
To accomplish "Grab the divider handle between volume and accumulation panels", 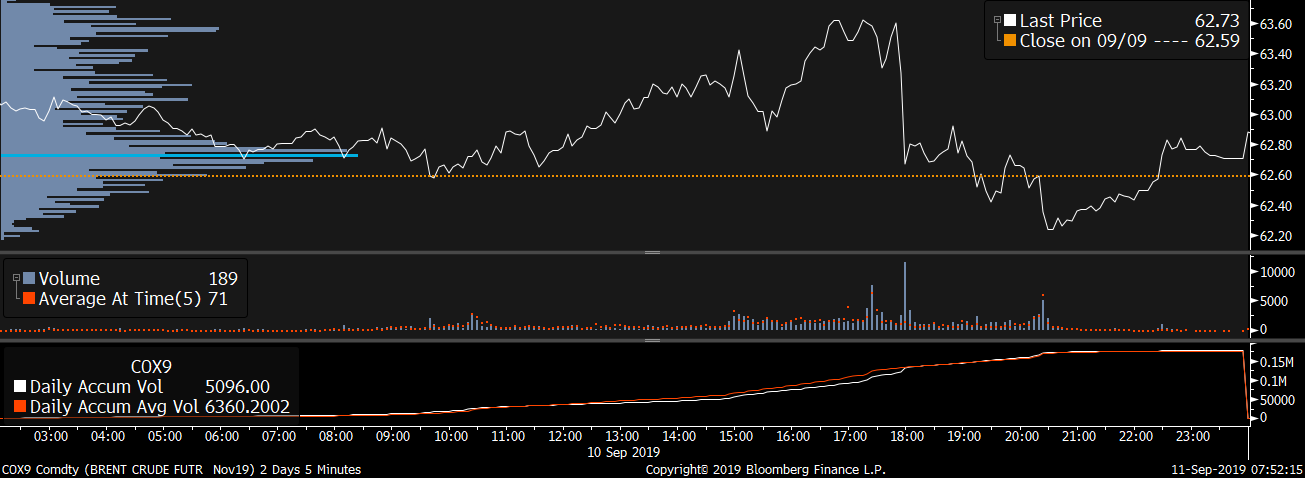I will [x=652, y=340].
